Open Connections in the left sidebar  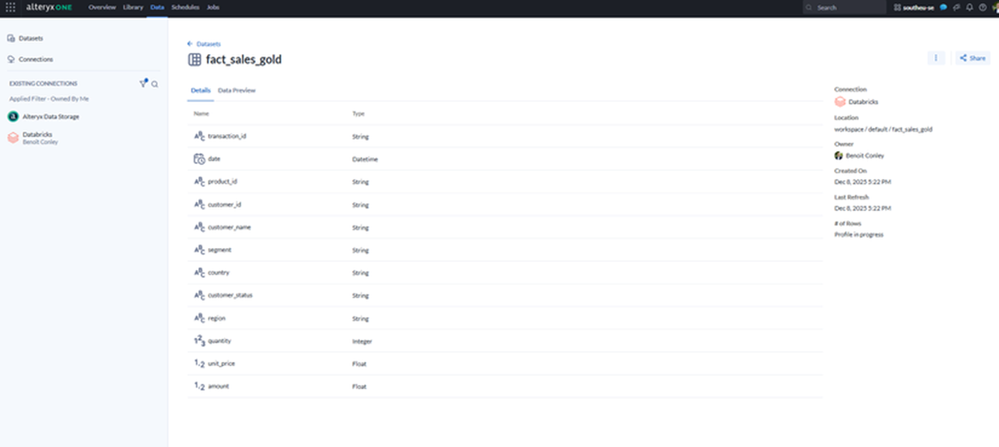point(30,59)
